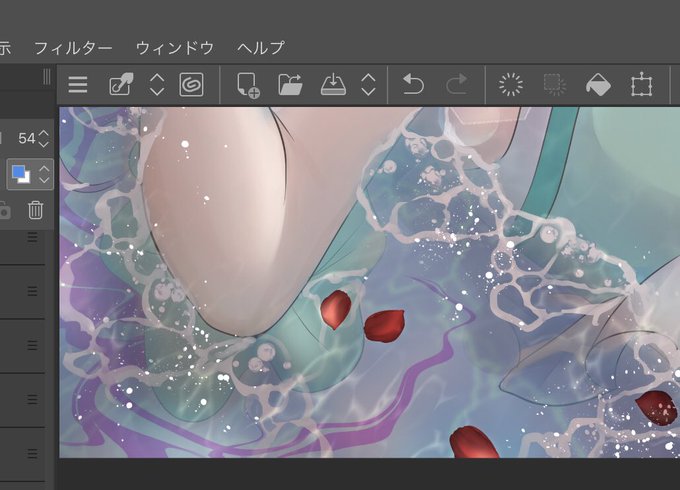Open Clip Studio spiral icon

click(x=191, y=85)
